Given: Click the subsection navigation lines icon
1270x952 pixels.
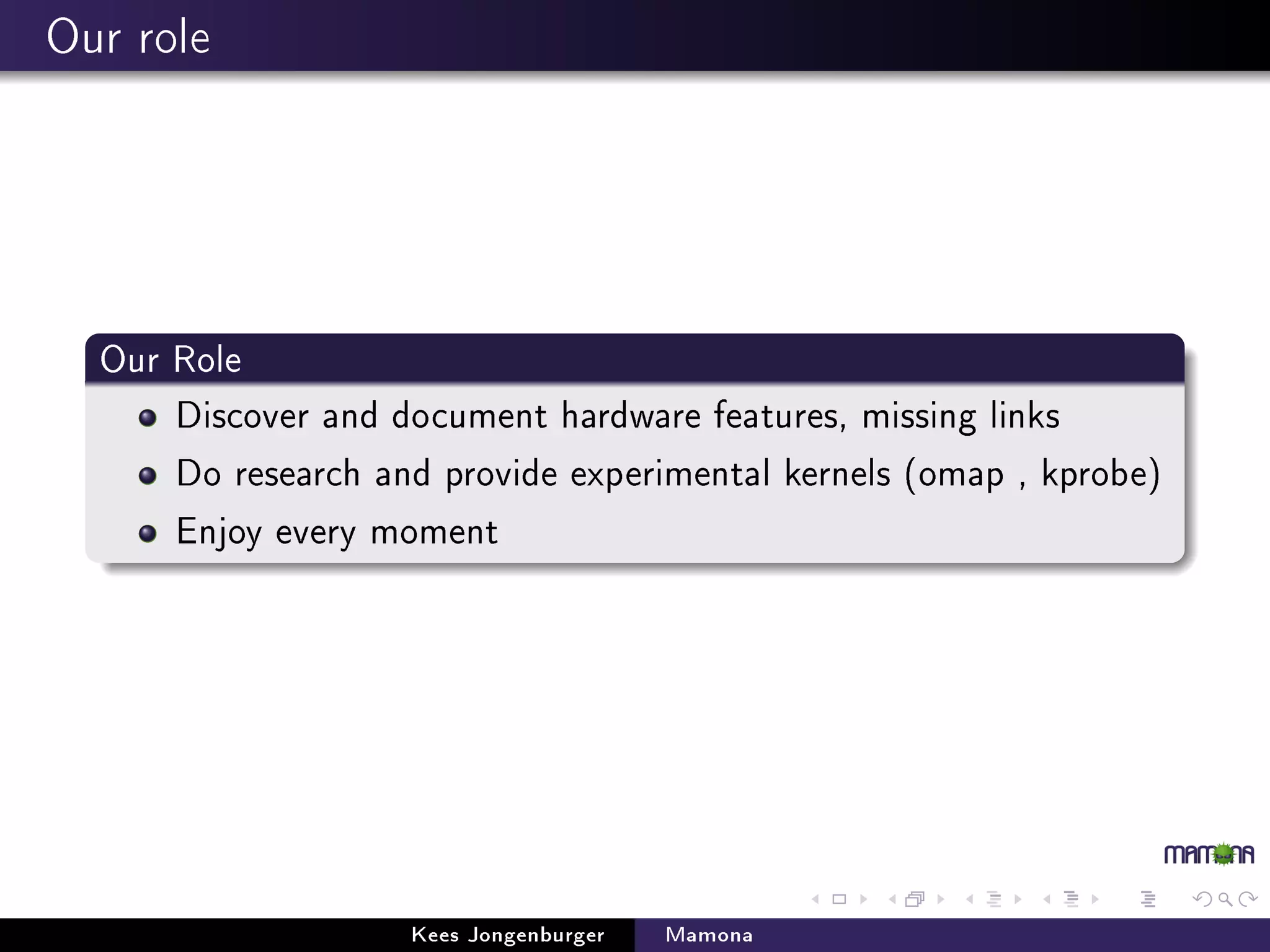Looking at the screenshot, I should (x=993, y=899).
